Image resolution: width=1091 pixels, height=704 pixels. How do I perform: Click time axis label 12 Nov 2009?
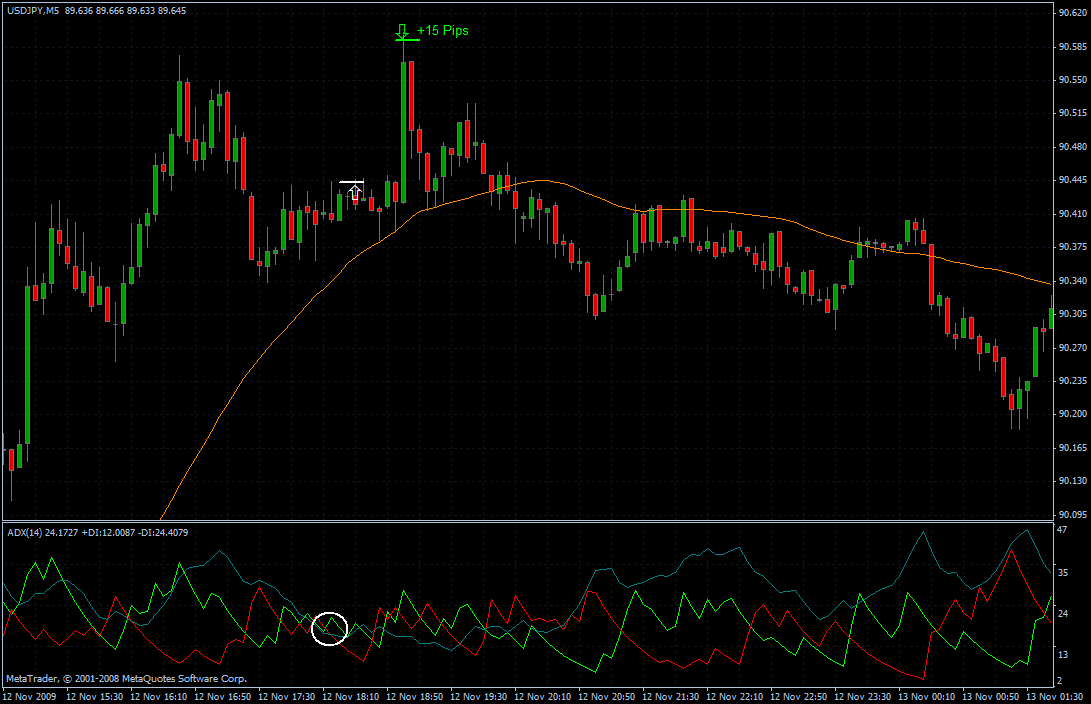tap(29, 696)
